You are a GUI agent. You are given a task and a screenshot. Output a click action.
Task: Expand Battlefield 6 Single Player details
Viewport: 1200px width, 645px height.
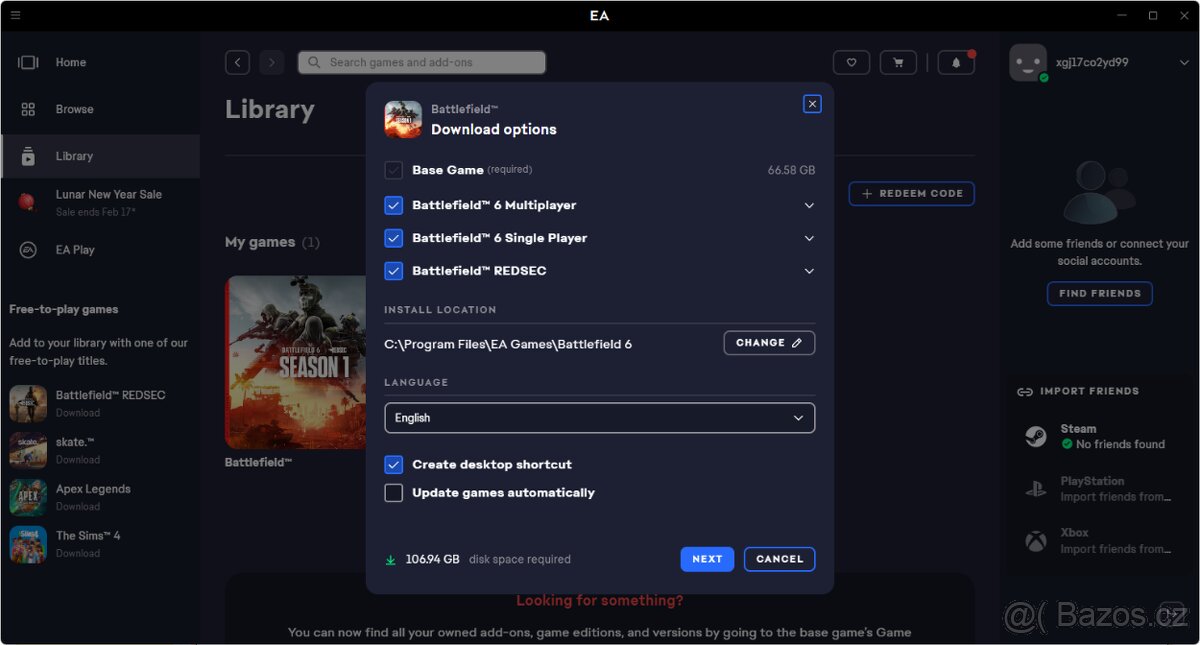coord(809,238)
